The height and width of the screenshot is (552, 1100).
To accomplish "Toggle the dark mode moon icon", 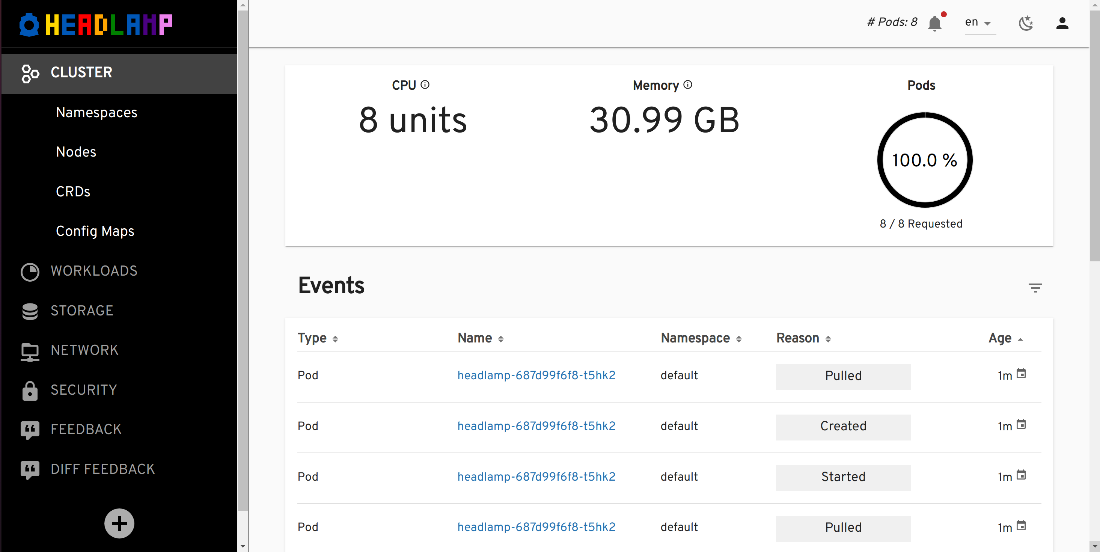I will tap(1026, 23).
